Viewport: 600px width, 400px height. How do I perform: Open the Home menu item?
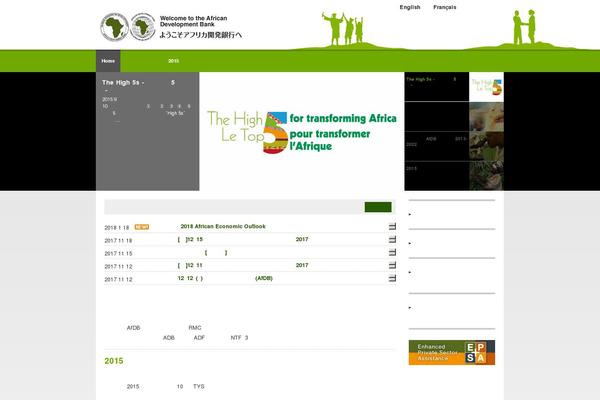(x=108, y=61)
